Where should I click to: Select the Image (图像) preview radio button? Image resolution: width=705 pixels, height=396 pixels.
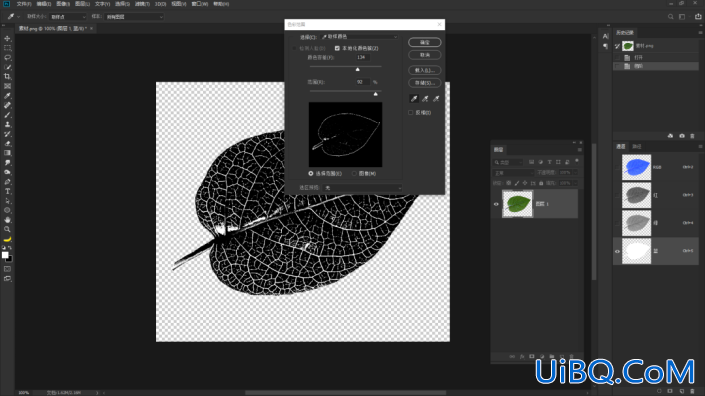[x=354, y=174]
